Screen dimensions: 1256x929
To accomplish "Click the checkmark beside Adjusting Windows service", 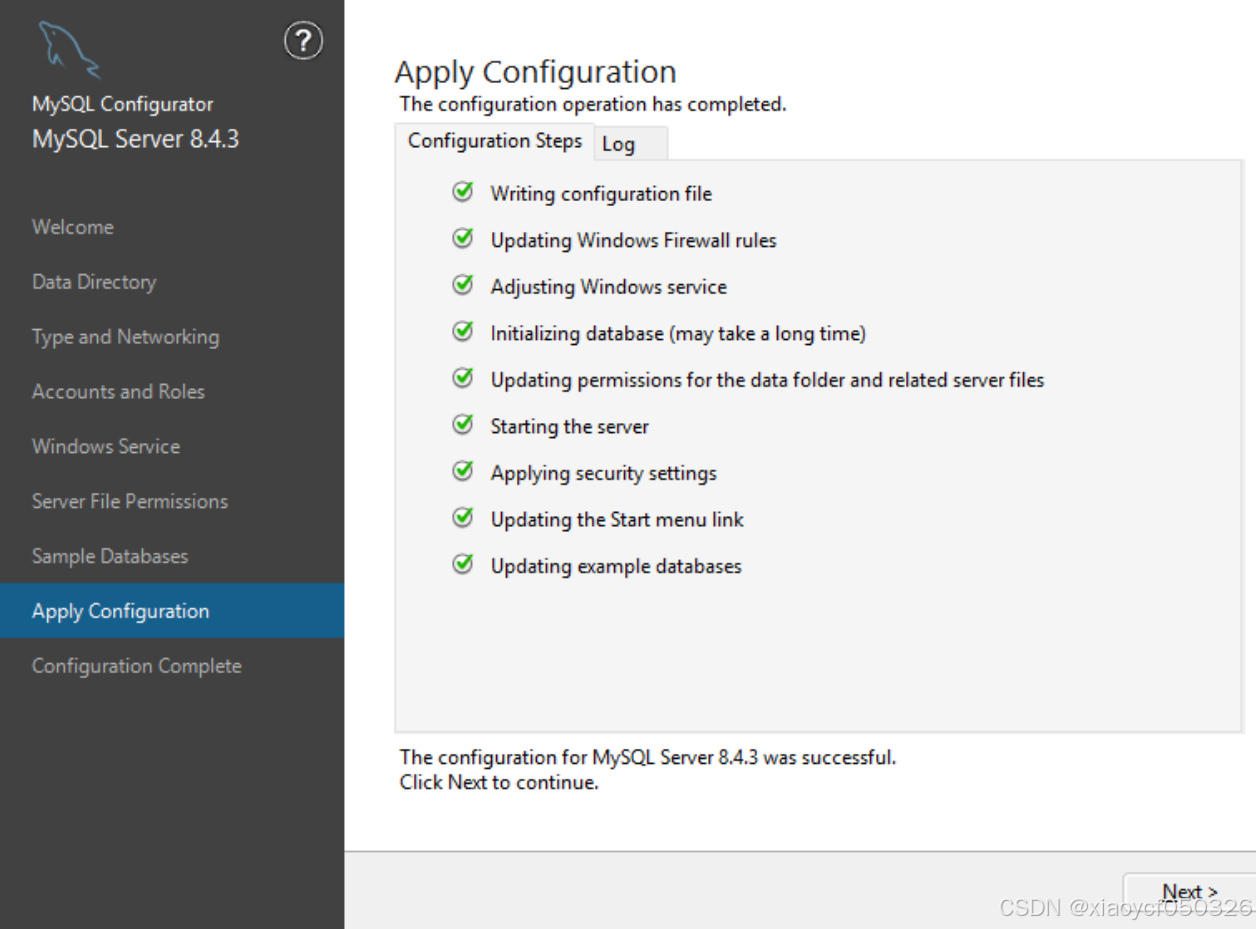I will 463,285.
